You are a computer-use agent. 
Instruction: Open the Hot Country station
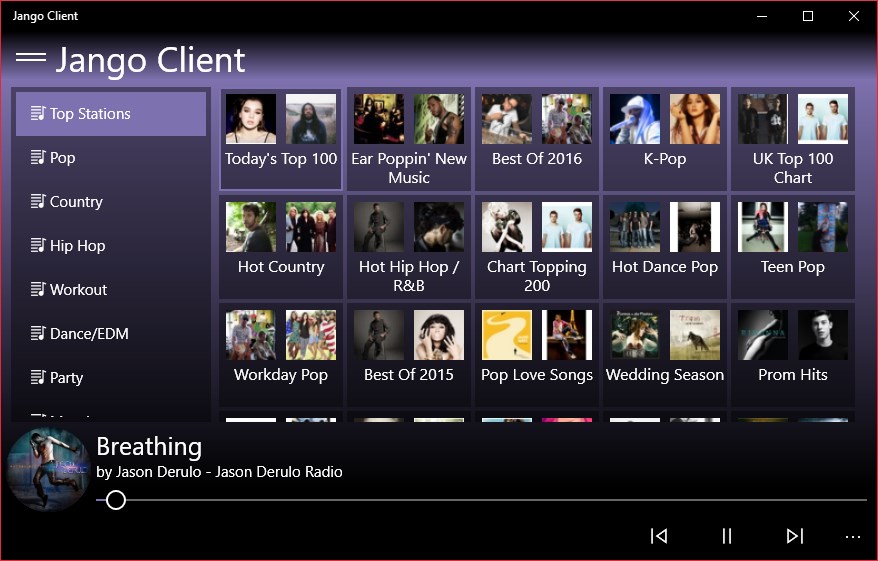pos(281,247)
